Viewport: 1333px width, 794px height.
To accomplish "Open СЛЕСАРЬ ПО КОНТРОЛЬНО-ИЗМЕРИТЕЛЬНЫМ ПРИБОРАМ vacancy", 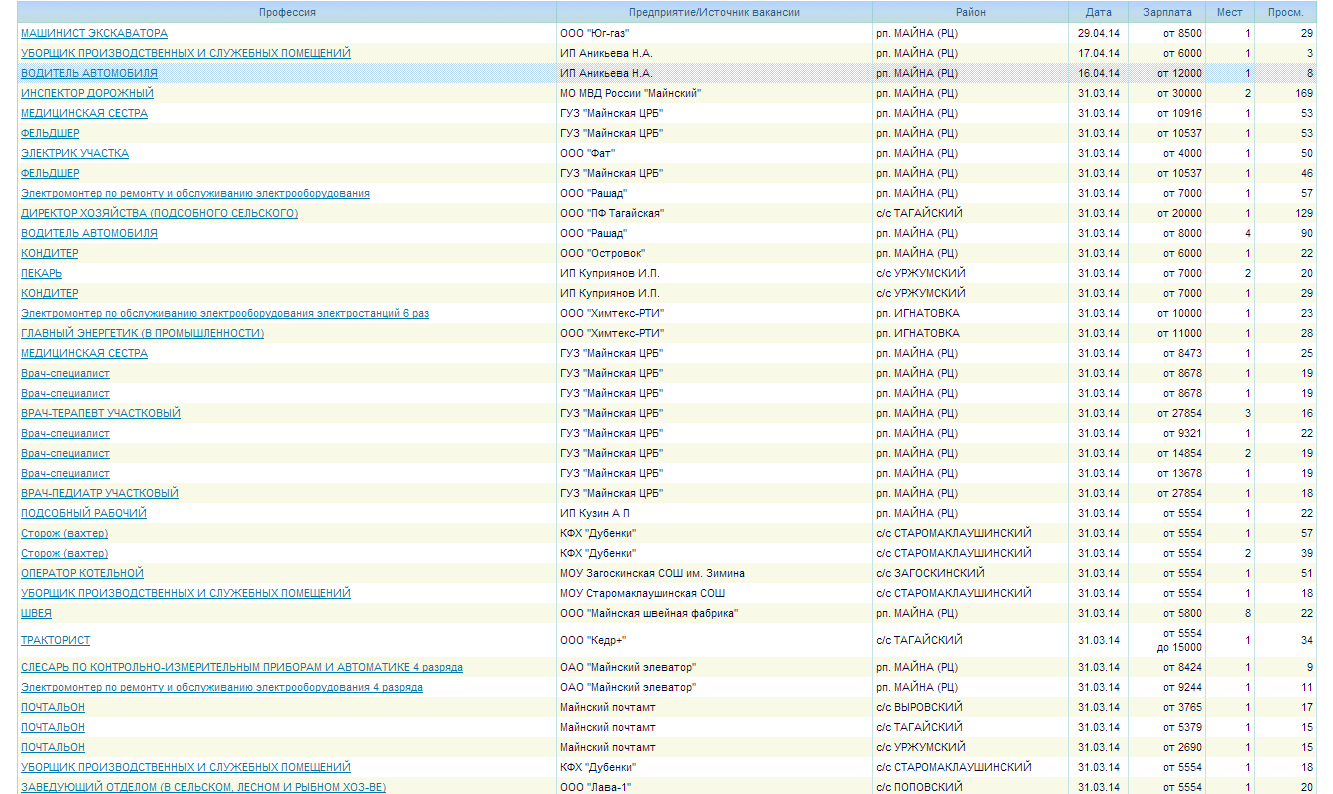I will [x=242, y=667].
